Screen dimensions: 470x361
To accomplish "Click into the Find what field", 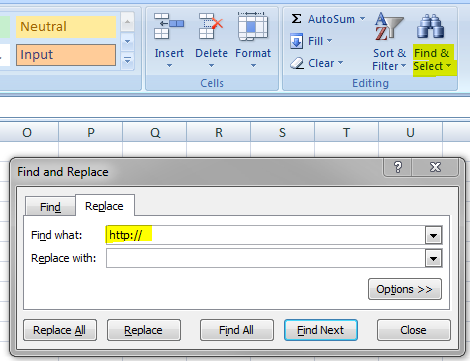I will pos(266,235).
